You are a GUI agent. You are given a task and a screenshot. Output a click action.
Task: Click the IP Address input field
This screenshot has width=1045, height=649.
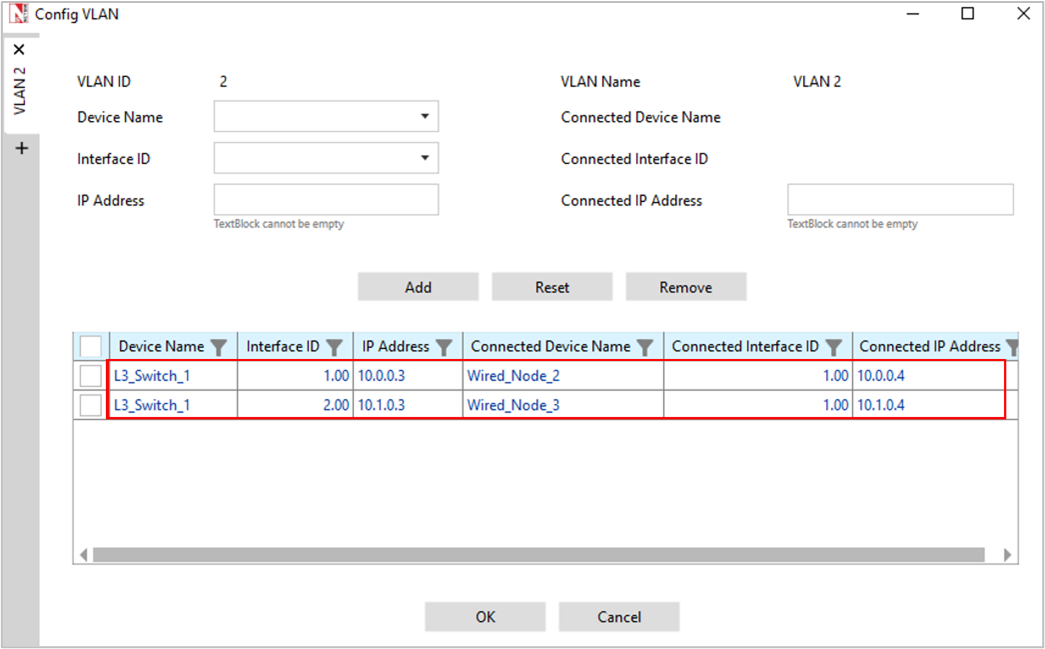(326, 200)
